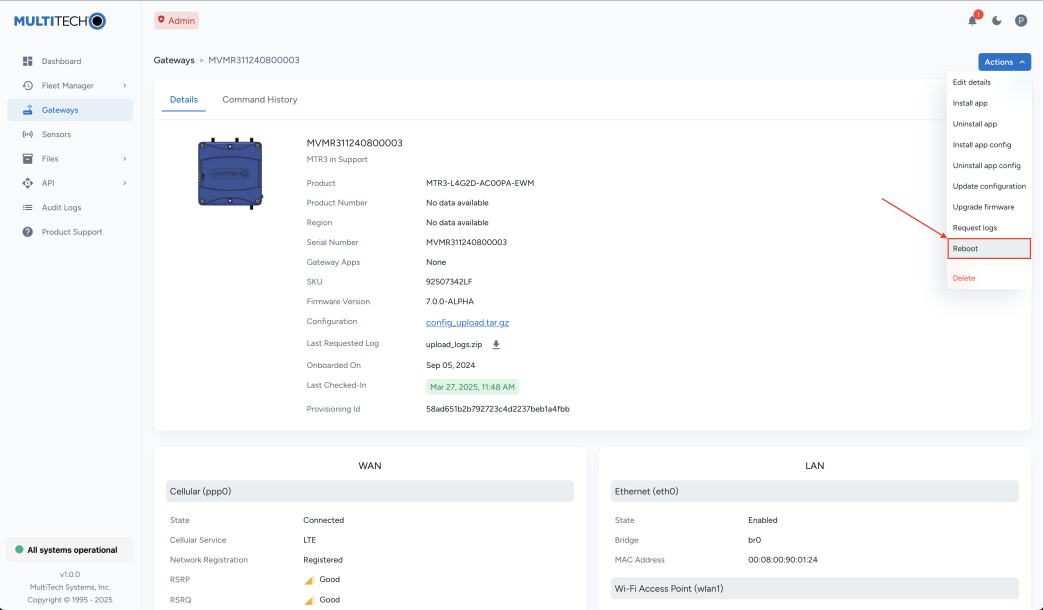
Task: Click the MultiTech logo
Action: (x=60, y=21)
